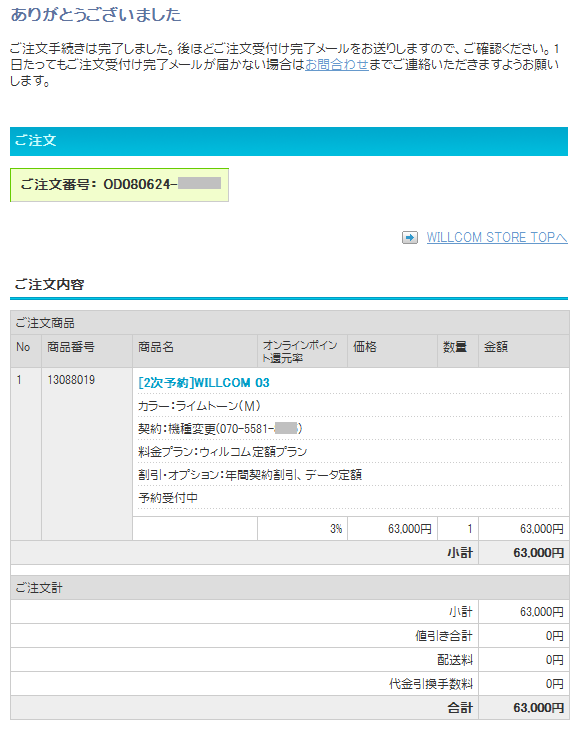Viewport: 577px width, 729px height.
Task: Click the オンラインポイント還元率 column header
Action: coord(302,351)
